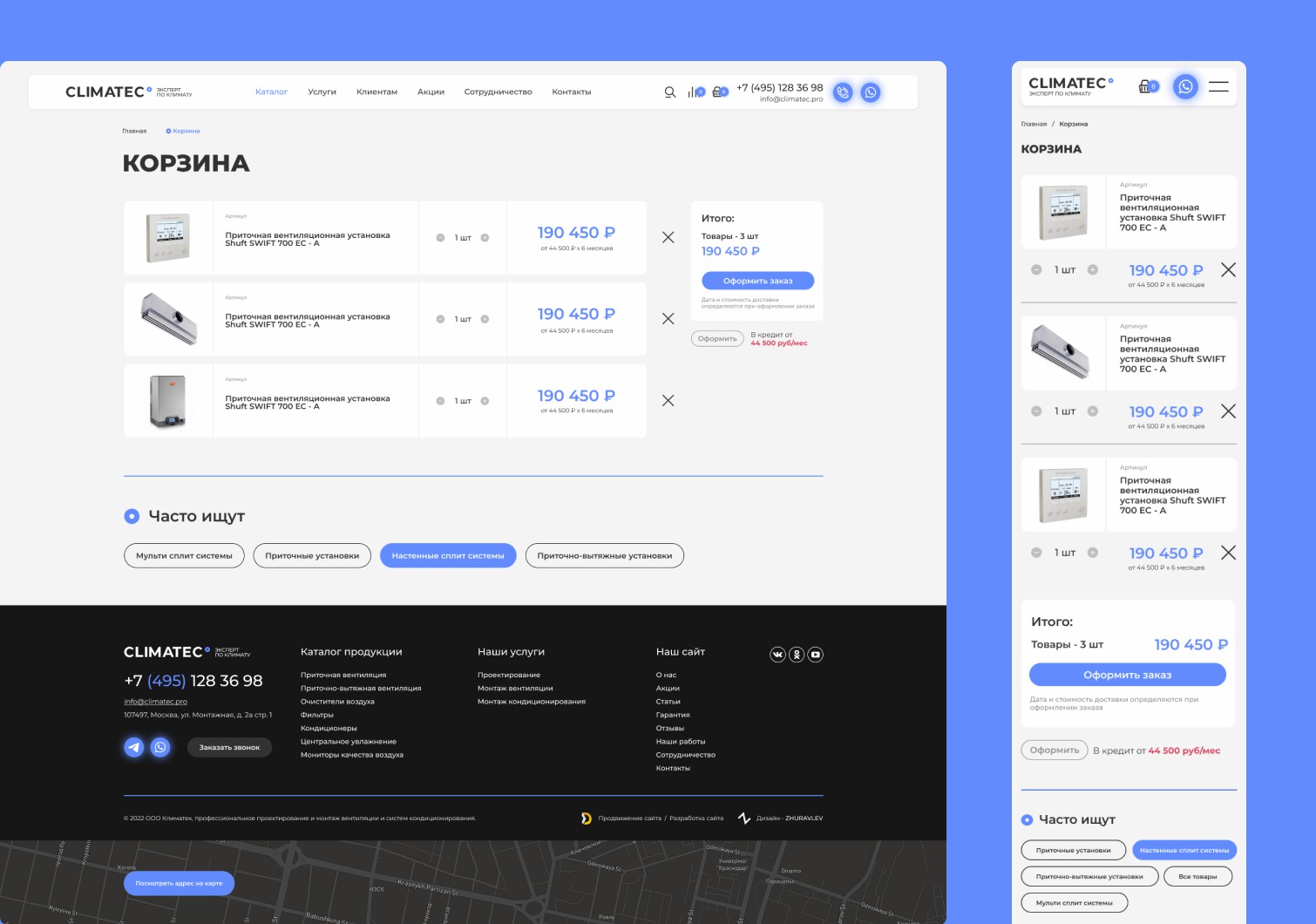Select the Настенные сплит системы desktop tag
Screen dimensions: 1316x924
(x=448, y=555)
